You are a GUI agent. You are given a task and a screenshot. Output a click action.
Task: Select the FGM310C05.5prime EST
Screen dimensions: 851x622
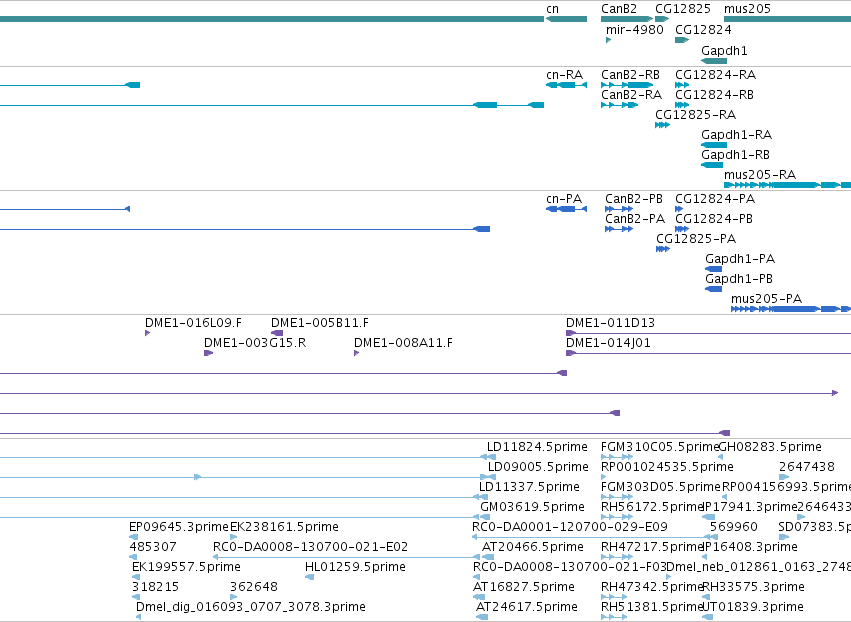click(617, 457)
